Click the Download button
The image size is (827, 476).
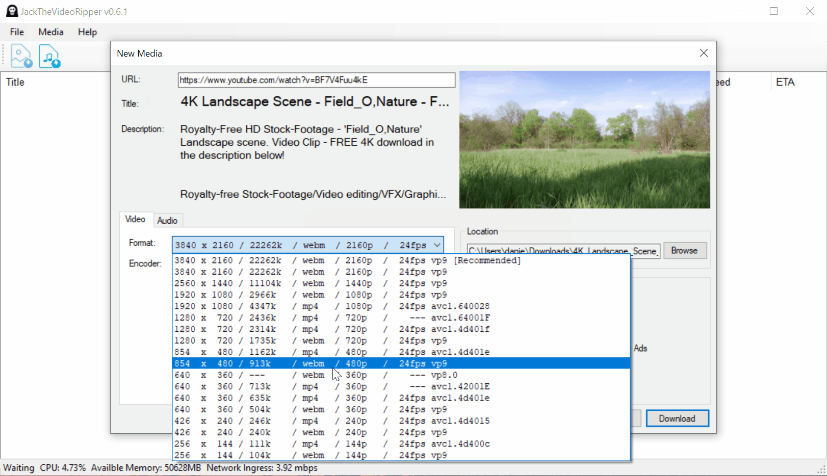(677, 419)
